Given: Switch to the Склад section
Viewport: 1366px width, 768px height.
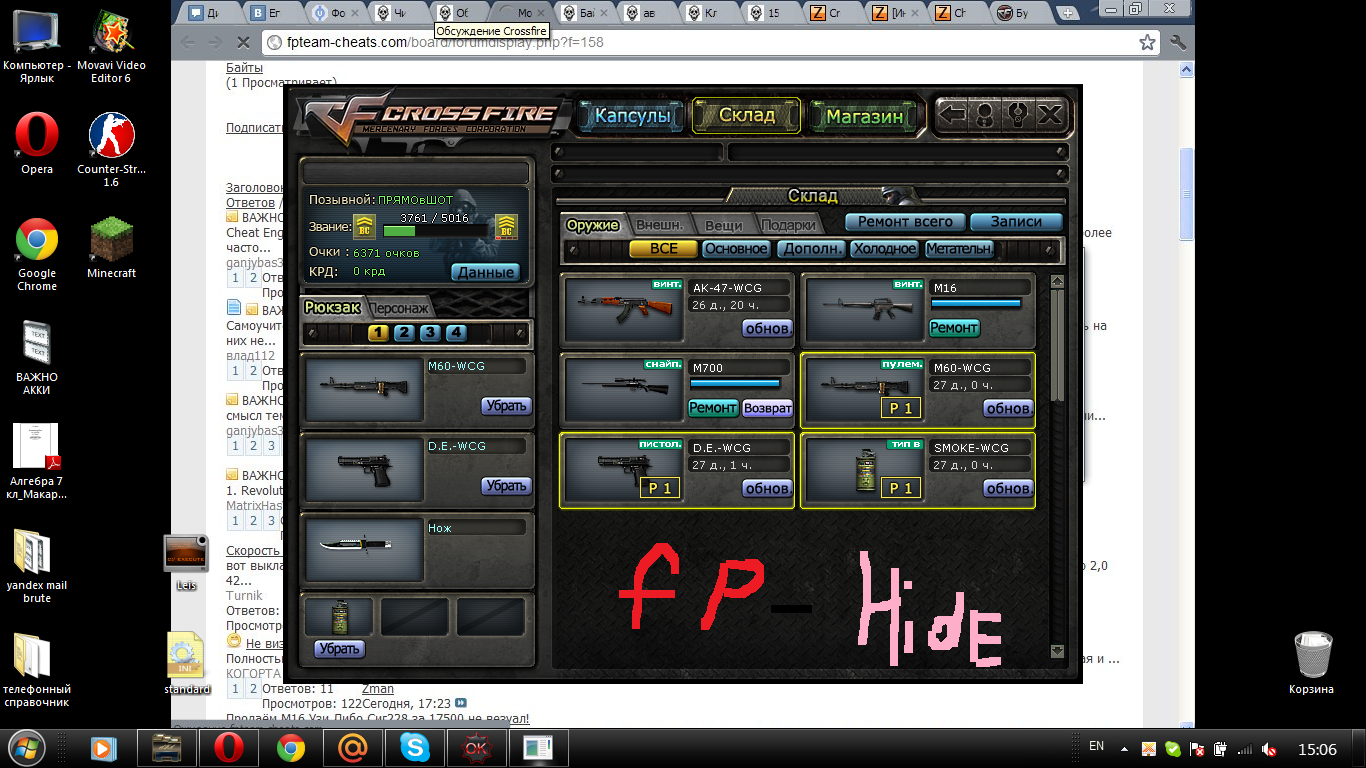Looking at the screenshot, I should 747,115.
